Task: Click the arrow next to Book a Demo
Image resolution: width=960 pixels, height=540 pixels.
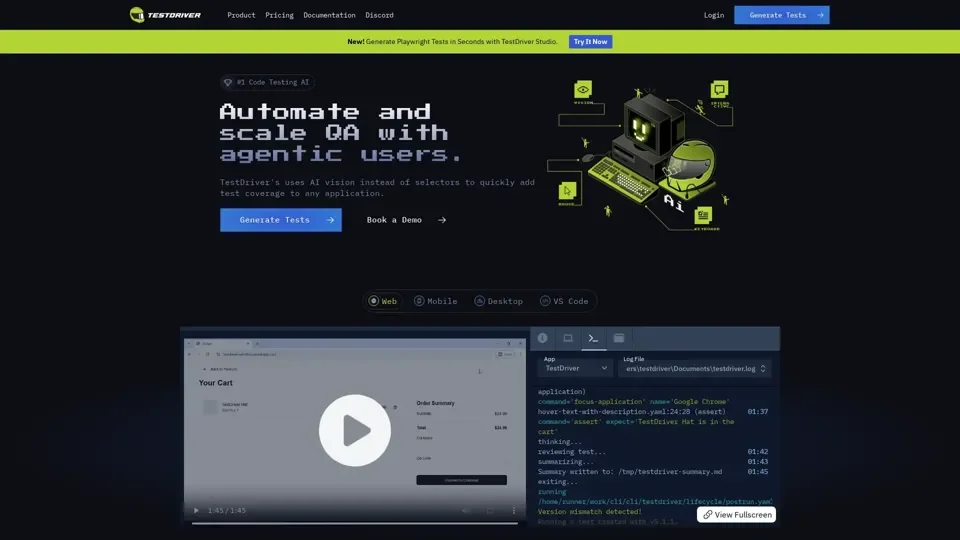Action: click(x=442, y=220)
